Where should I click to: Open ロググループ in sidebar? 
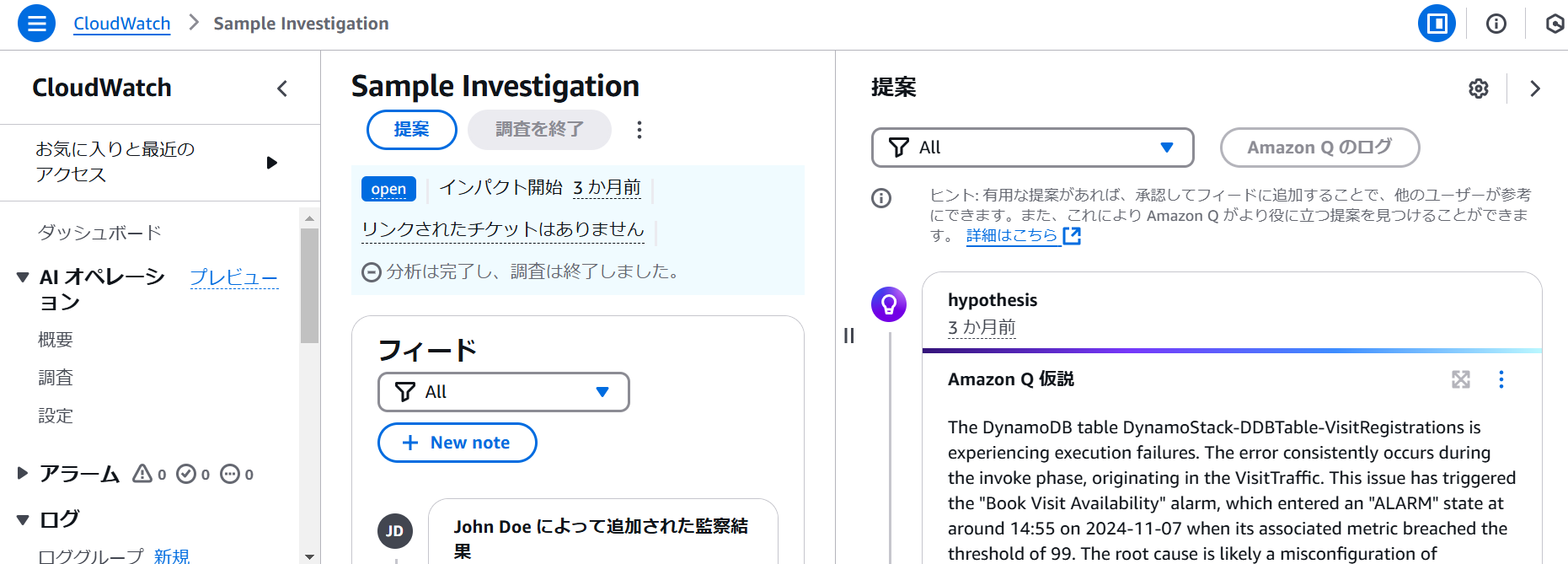pyautogui.click(x=91, y=556)
